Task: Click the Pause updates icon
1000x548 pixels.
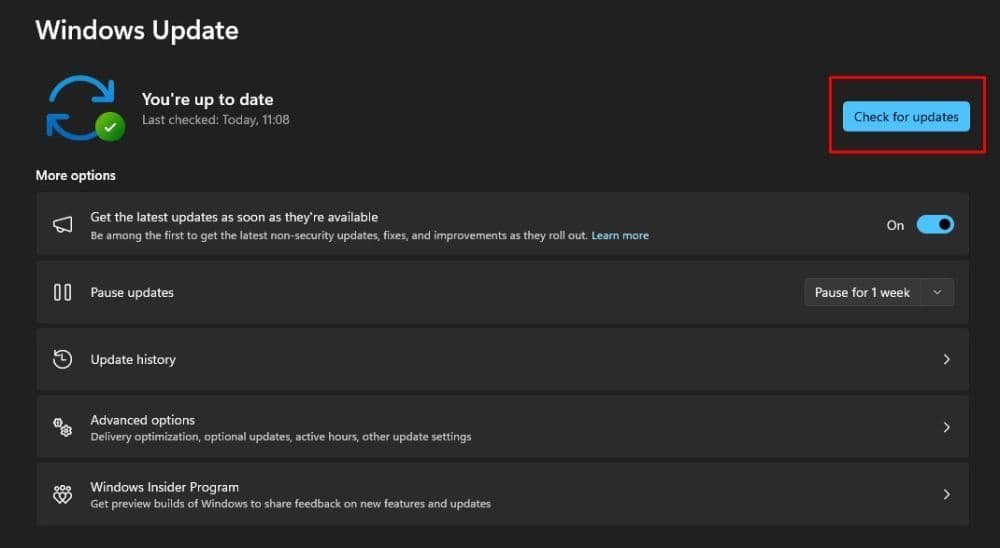Action: click(x=62, y=292)
